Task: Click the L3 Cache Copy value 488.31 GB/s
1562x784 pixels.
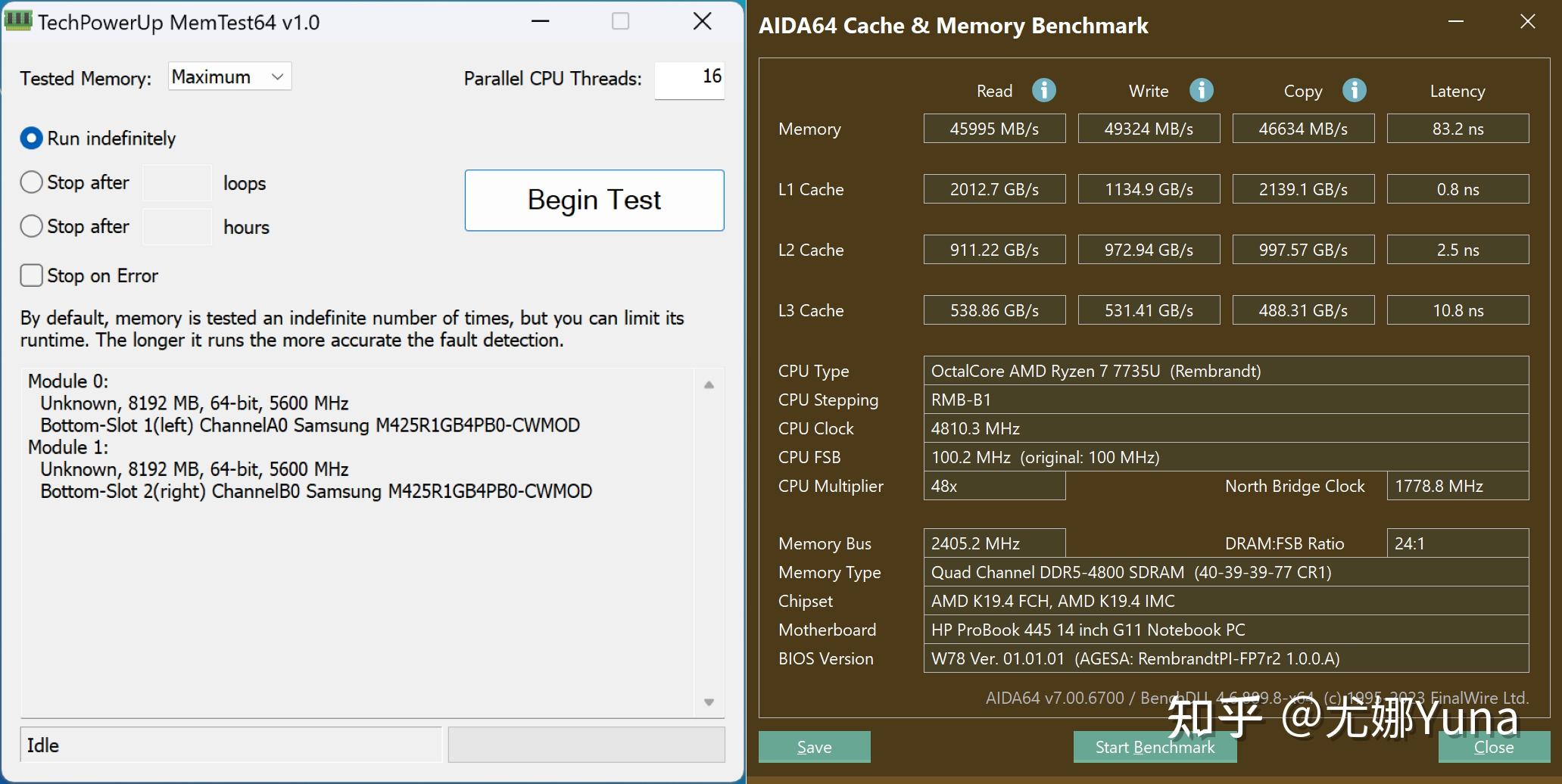Action: point(1303,310)
